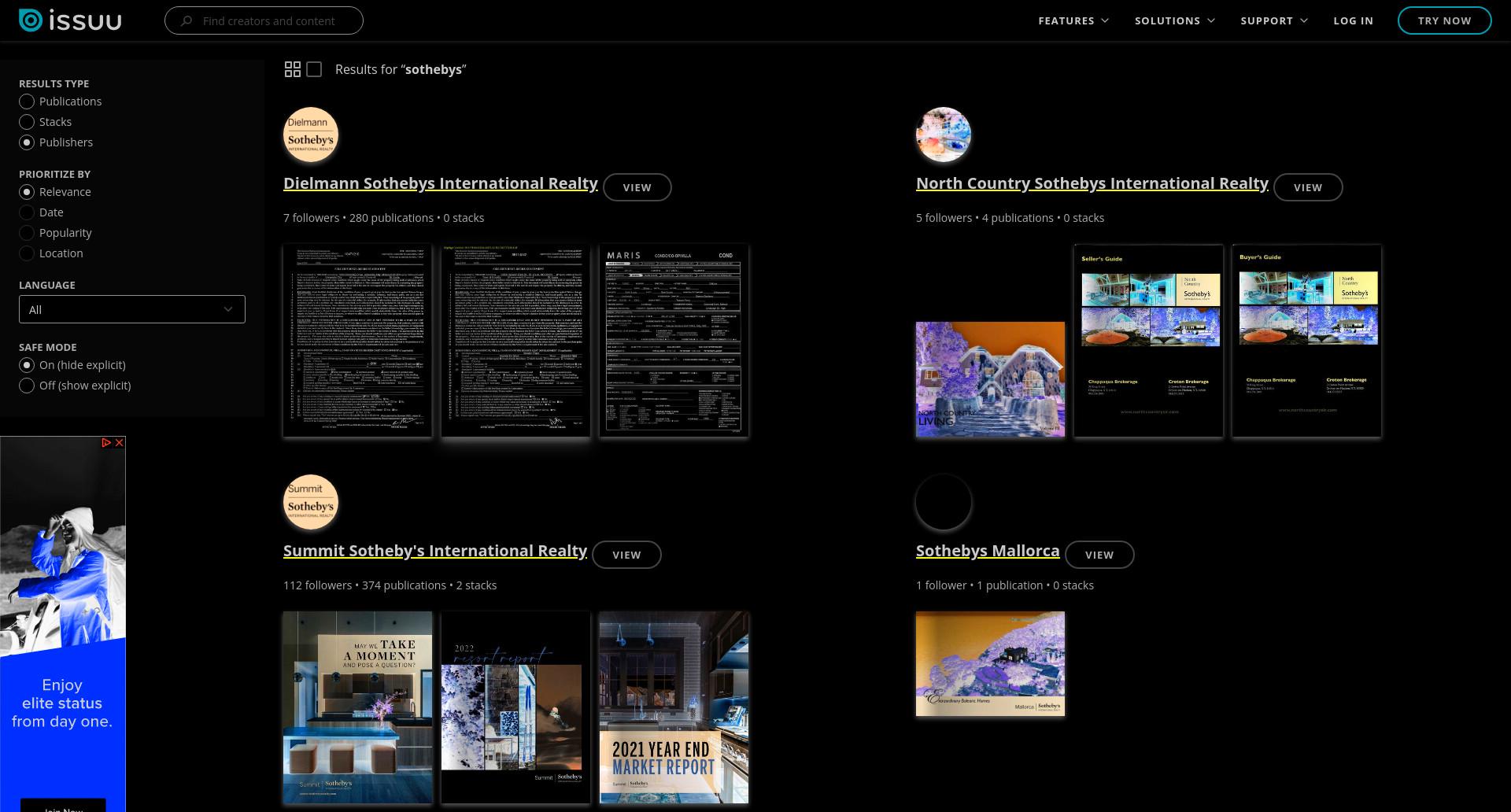Turn safe mode Off (show explicit)
This screenshot has width=1511, height=812.
tap(75, 386)
